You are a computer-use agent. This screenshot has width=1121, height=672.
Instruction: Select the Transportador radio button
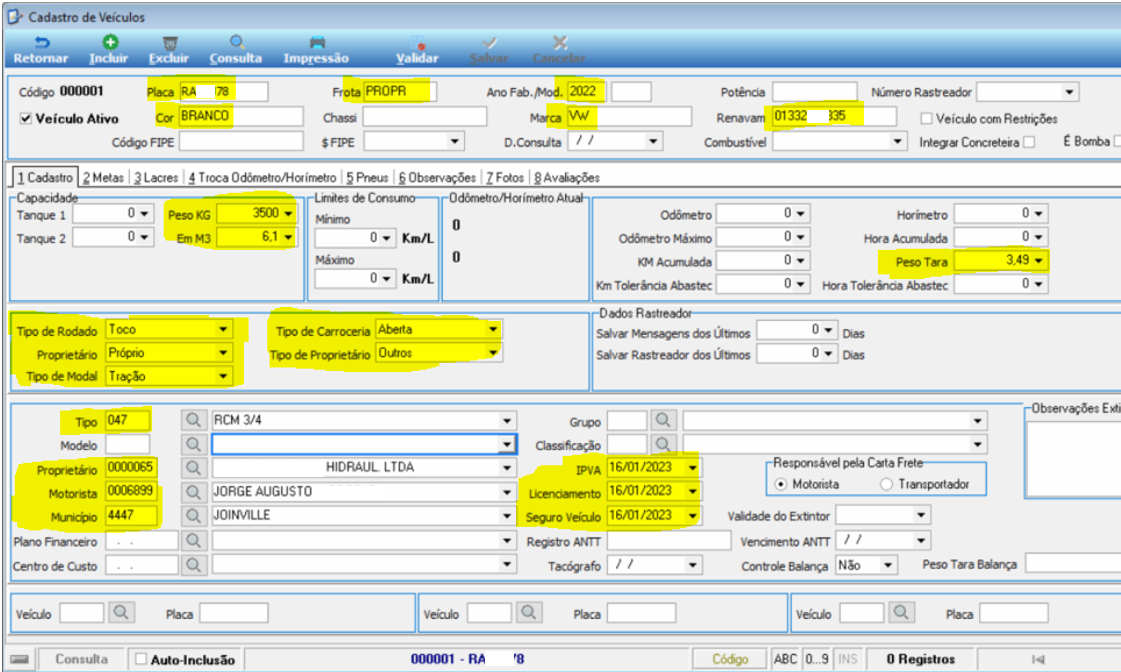pos(887,484)
